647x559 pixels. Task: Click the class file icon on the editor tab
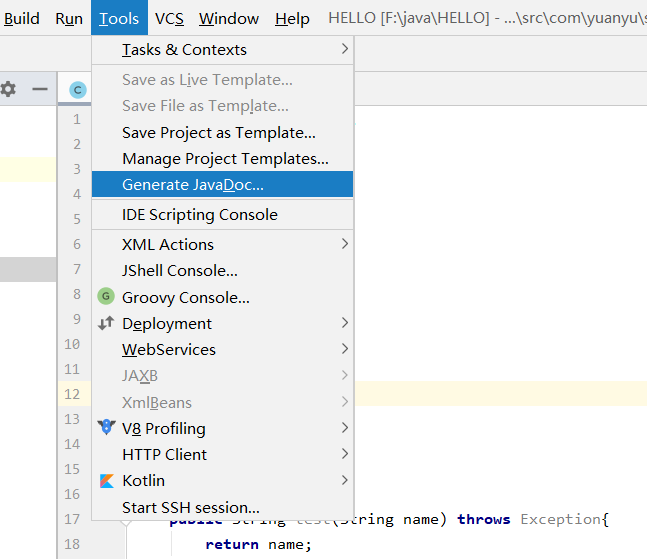tap(77, 90)
